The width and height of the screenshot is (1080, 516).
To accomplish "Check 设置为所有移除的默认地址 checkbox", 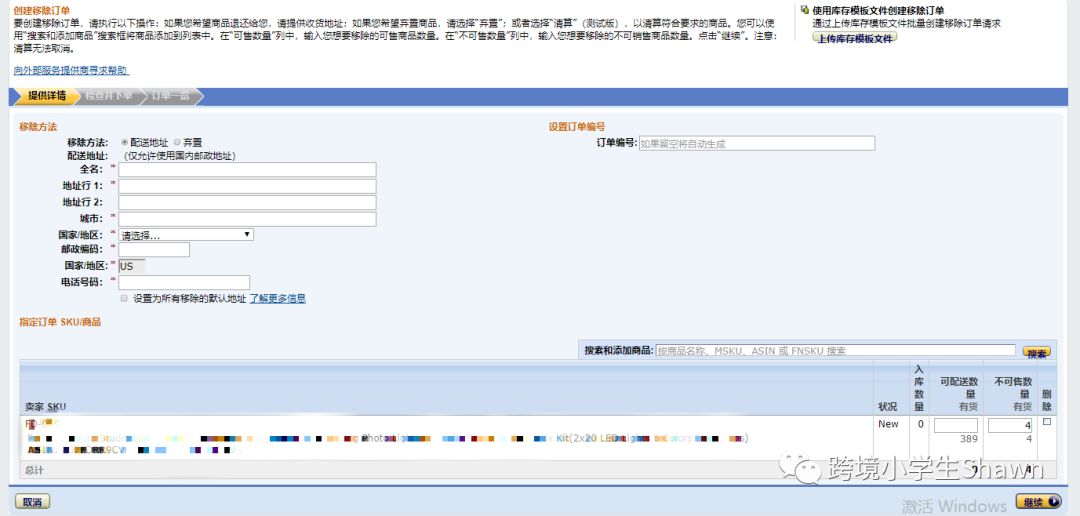I will 124,298.
